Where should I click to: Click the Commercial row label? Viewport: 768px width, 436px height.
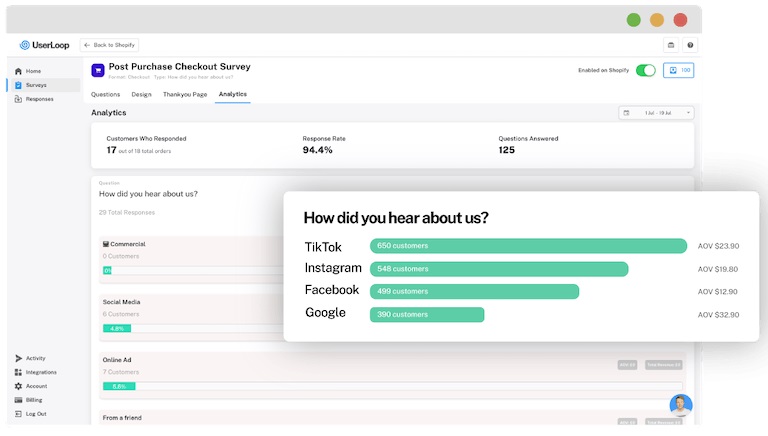coord(124,244)
